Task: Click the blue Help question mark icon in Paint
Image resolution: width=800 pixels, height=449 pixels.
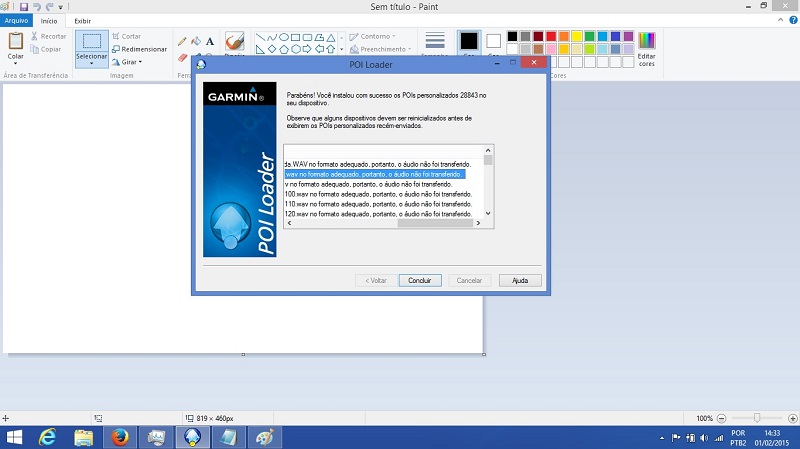Action: (x=793, y=20)
